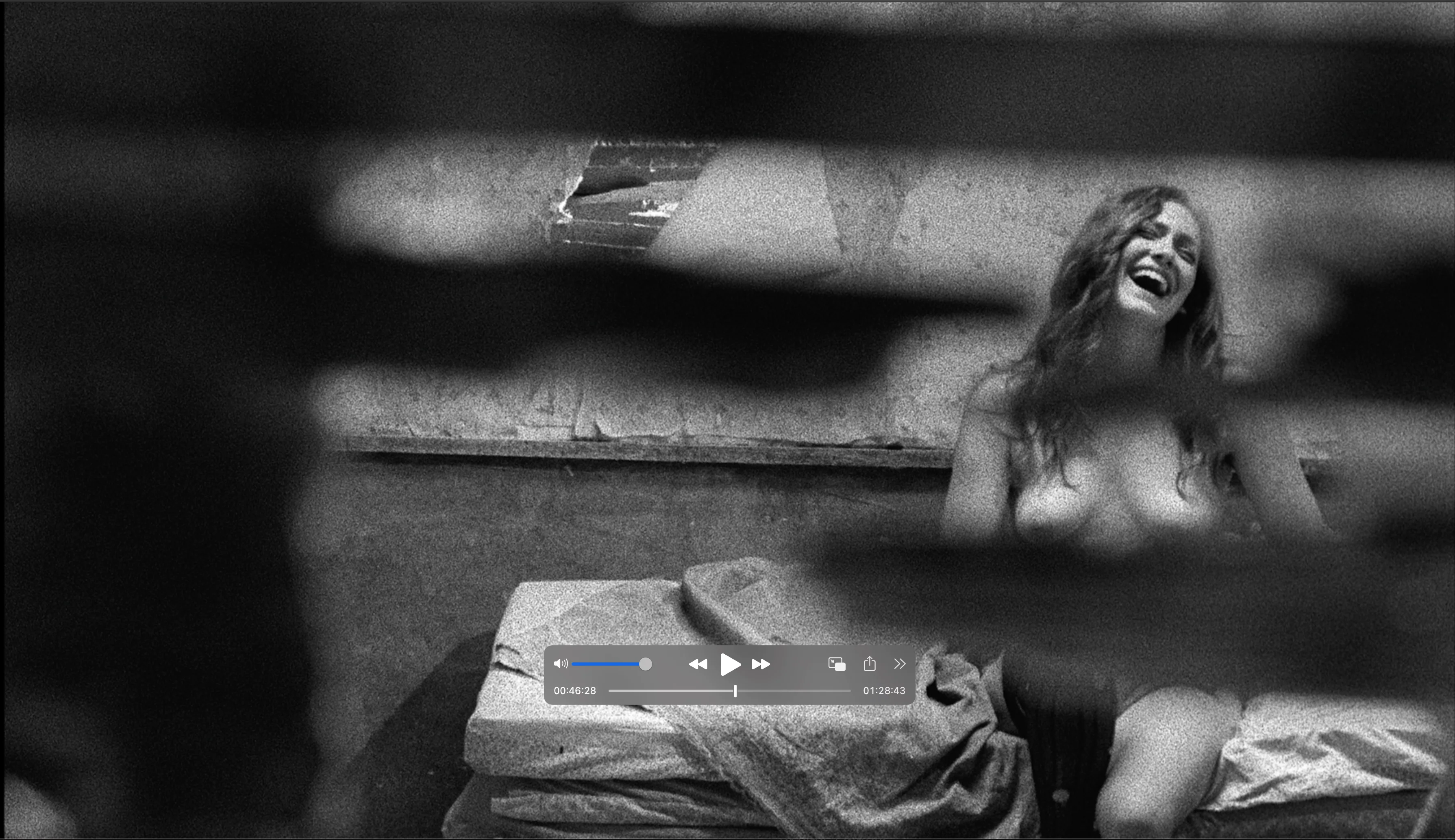Enable picture-in-picture mode
1455x840 pixels.
click(x=837, y=664)
